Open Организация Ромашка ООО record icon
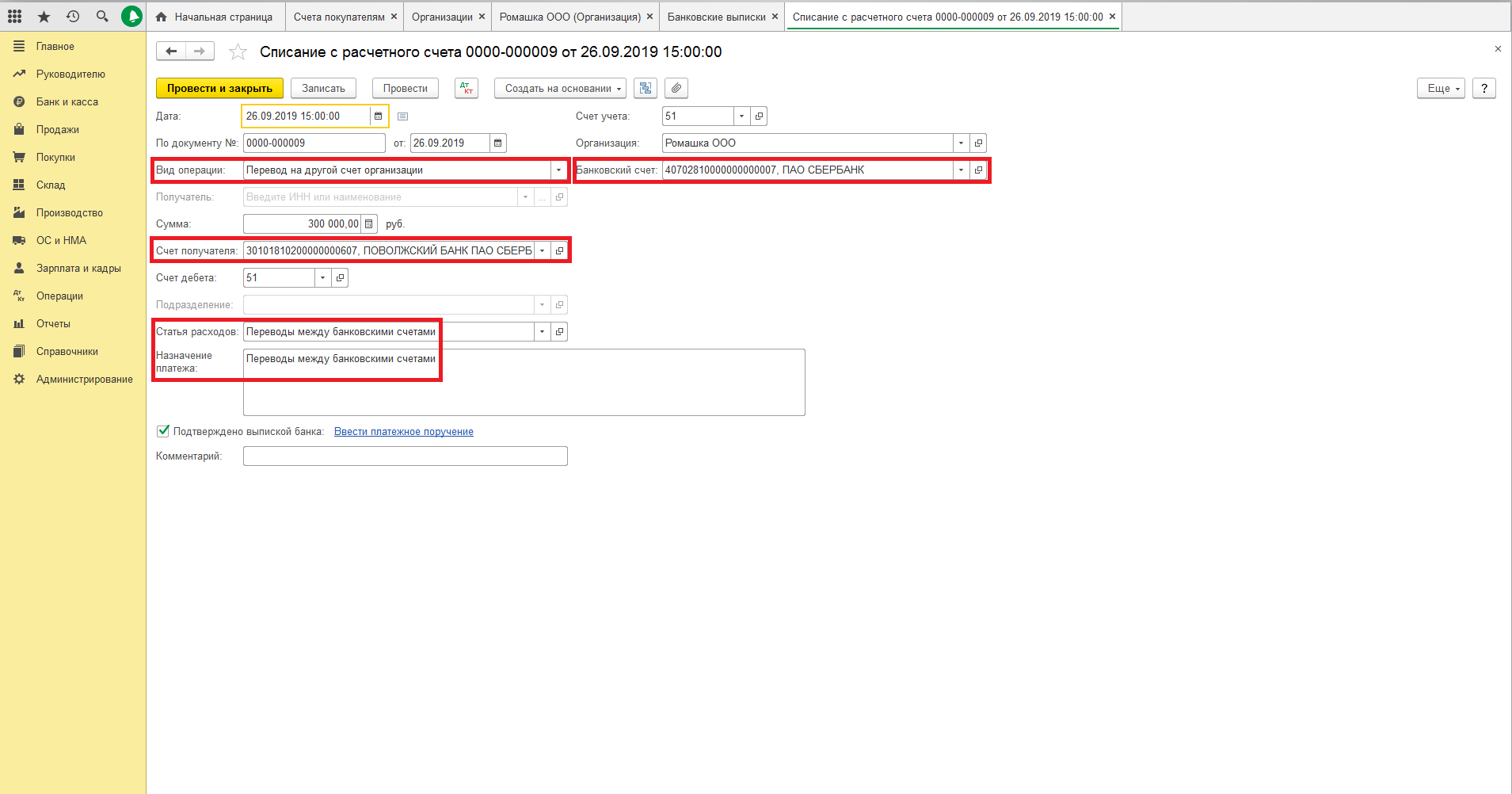The width and height of the screenshot is (1512, 794). (978, 143)
